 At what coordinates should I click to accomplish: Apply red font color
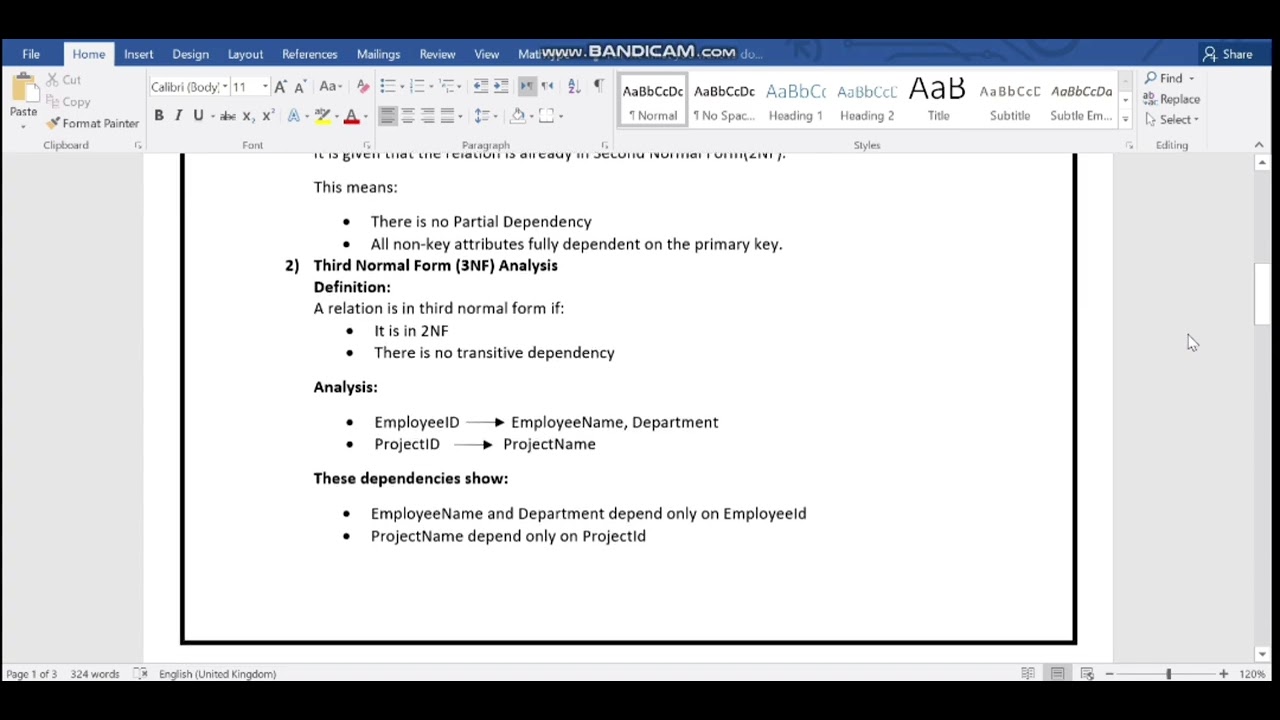[351, 116]
